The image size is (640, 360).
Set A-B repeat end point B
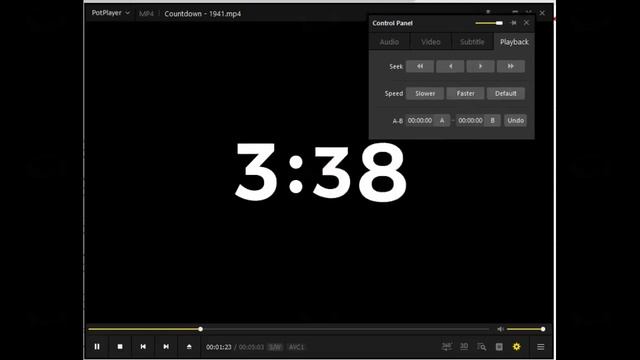pyautogui.click(x=493, y=120)
